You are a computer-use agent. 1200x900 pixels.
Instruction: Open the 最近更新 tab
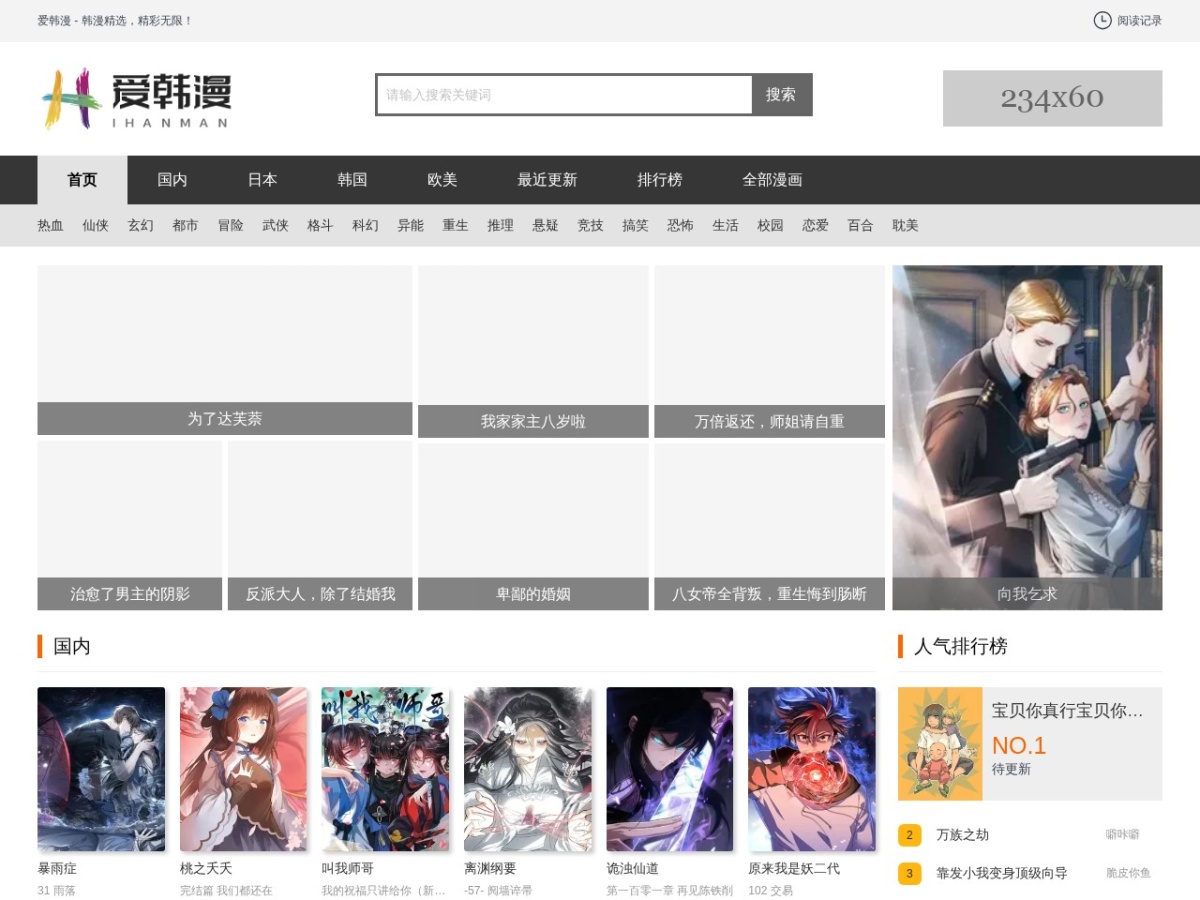point(547,180)
